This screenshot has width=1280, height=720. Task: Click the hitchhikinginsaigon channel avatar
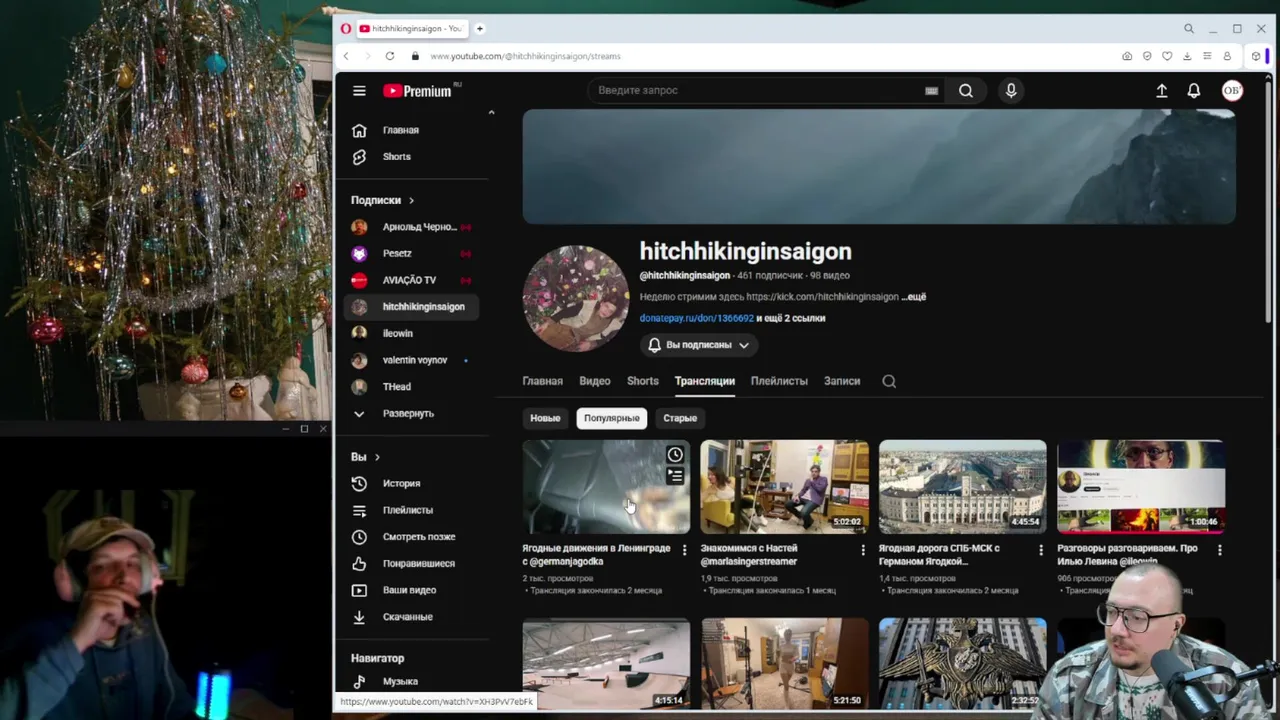tap(576, 298)
